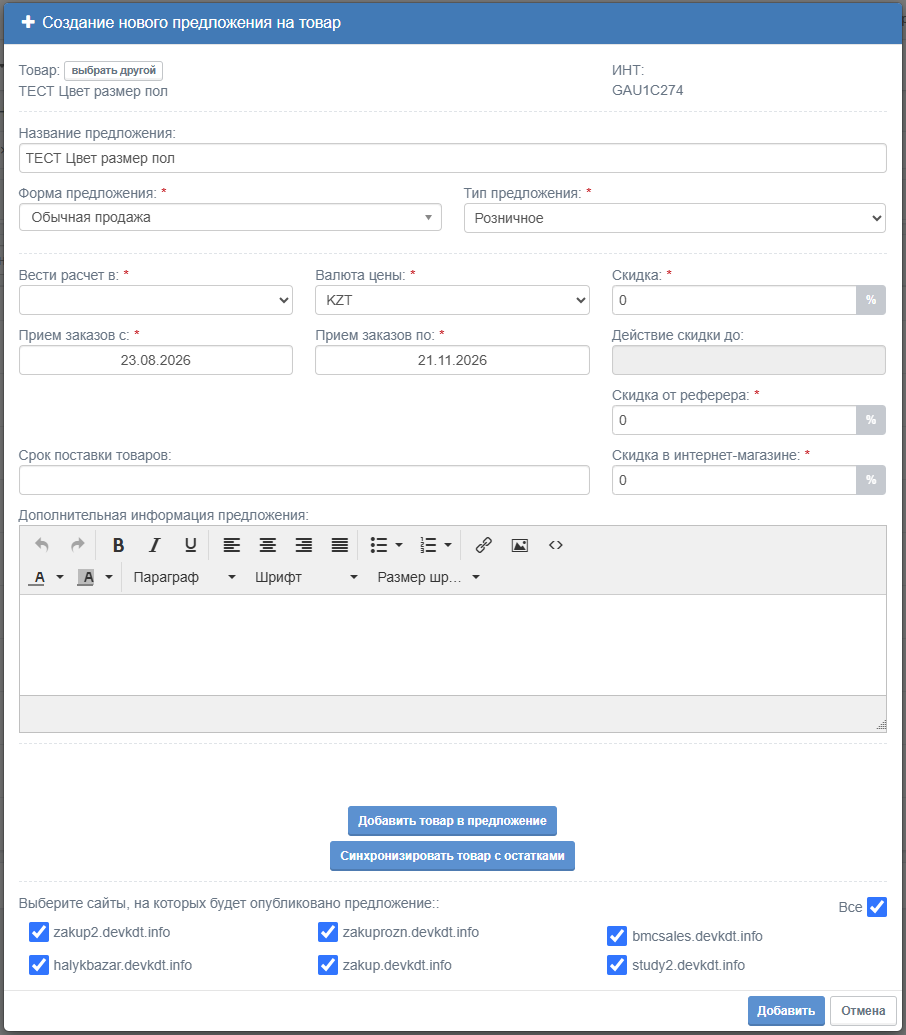This screenshot has width=906, height=1035.
Task: Open source code view icon
Action: click(556, 545)
